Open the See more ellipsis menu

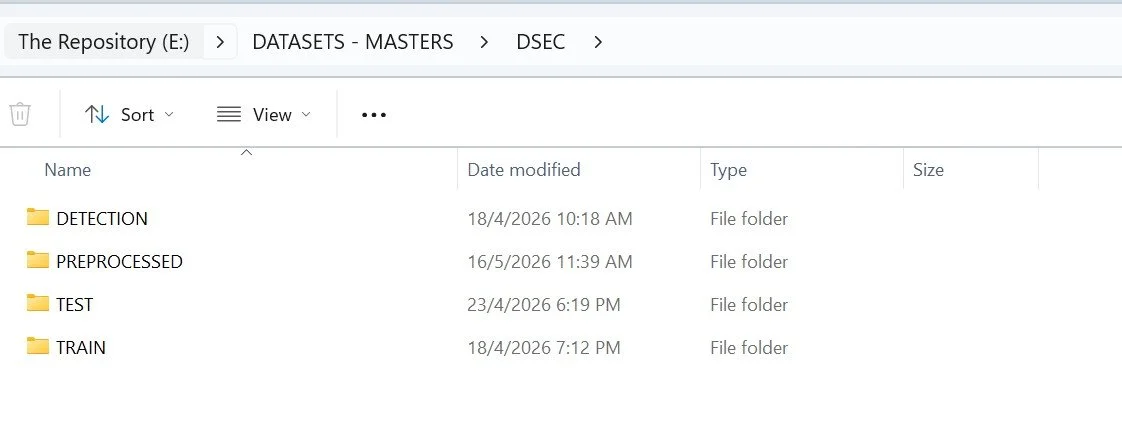click(374, 115)
